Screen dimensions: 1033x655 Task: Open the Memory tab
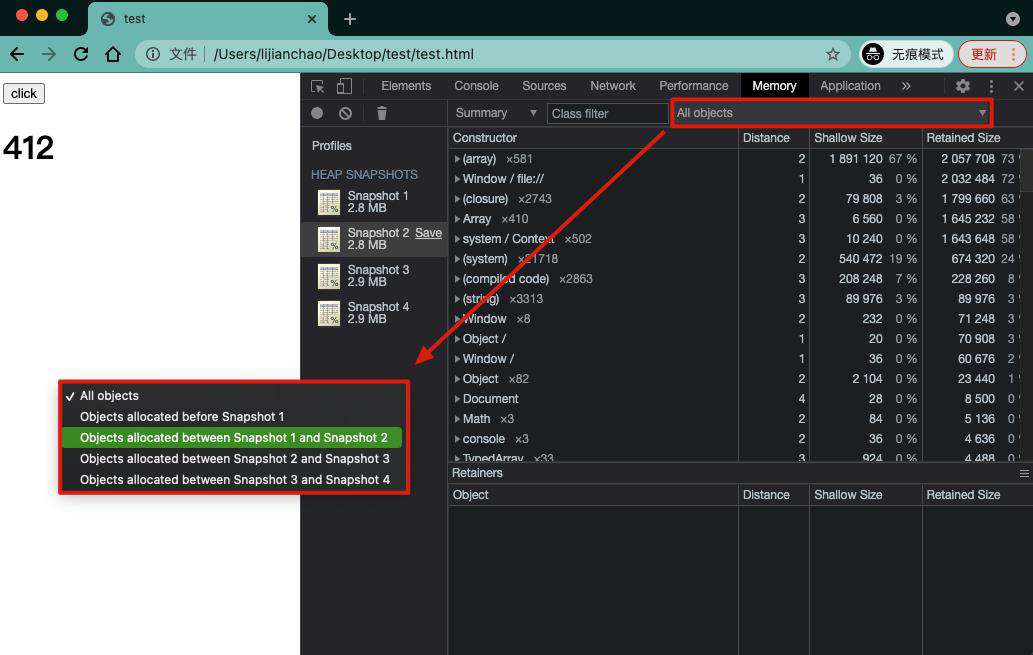coord(774,86)
